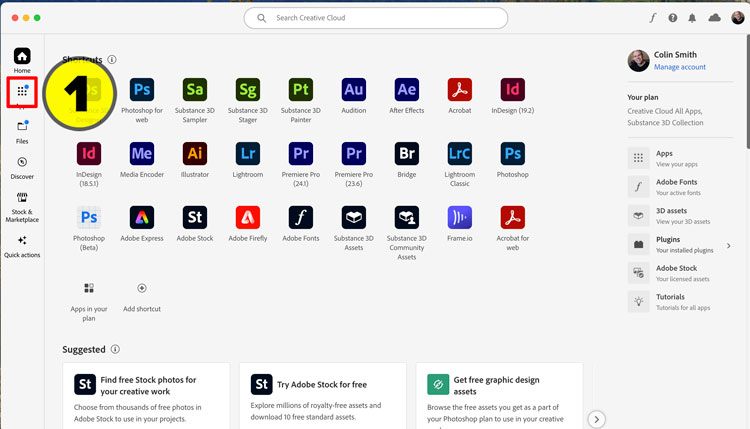Open Substance 3D Assets
The image size is (750, 429).
353,218
